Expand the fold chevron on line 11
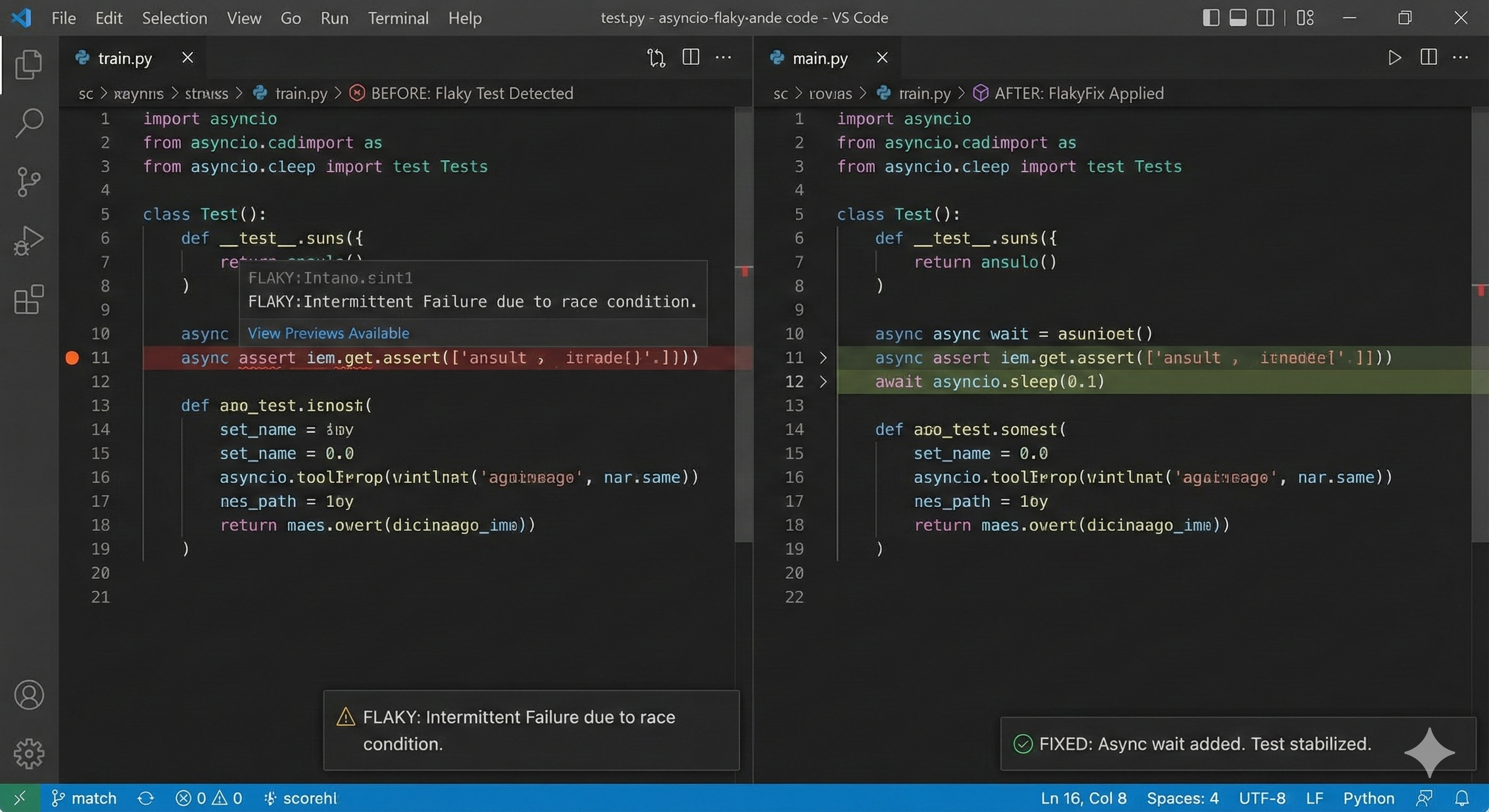This screenshot has height=812, width=1489. (823, 358)
